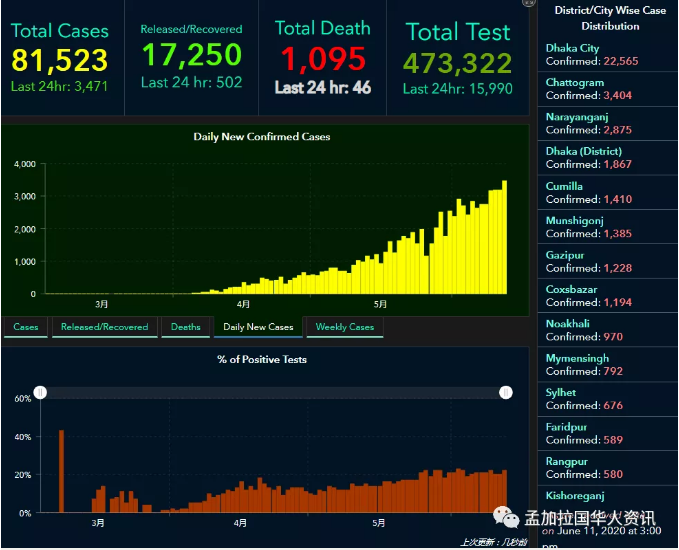Click the Total Cases 81,523 indicator
This screenshot has height=550, width=679.
(x=60, y=58)
